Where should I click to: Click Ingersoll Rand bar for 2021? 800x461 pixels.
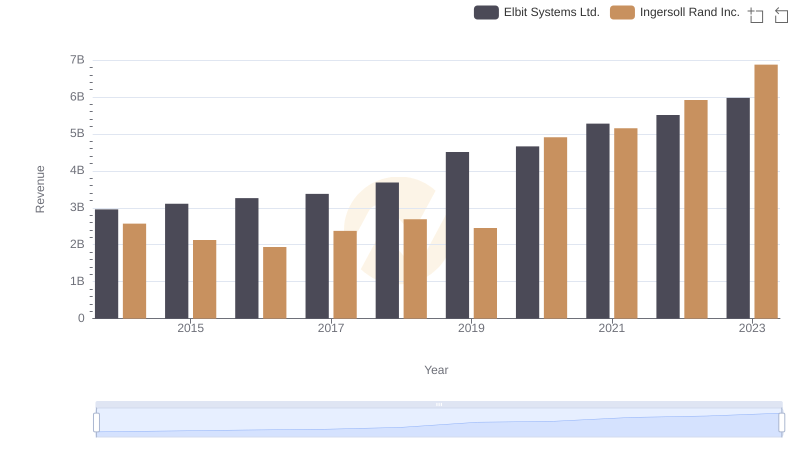[626, 223]
